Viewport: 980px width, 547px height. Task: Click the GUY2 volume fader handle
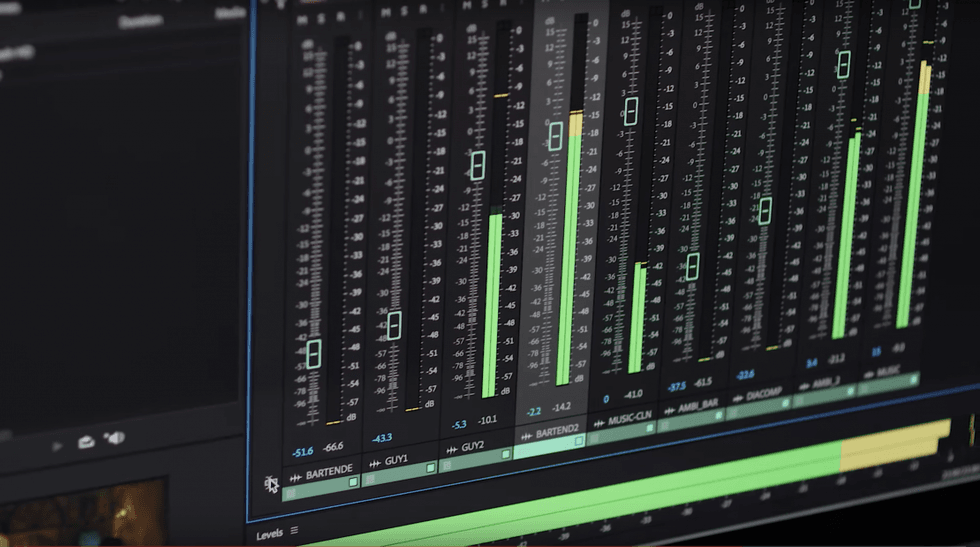click(x=478, y=166)
